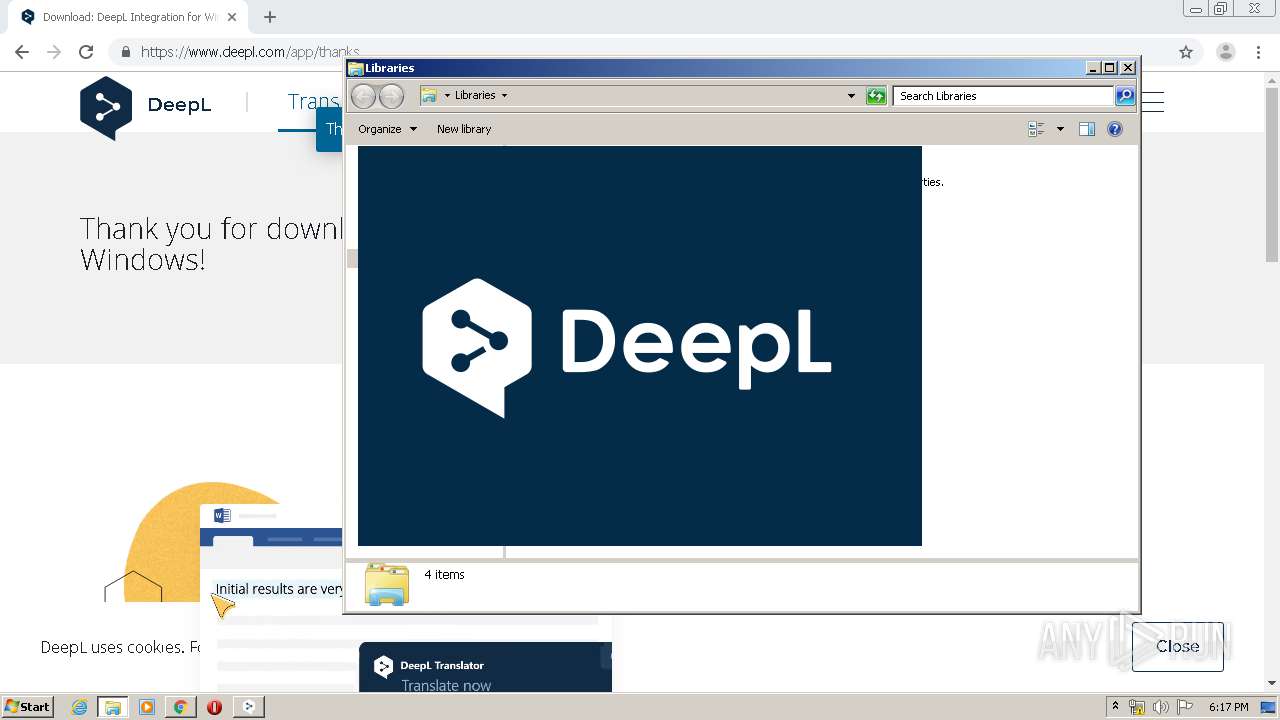Select the DeepL Integration tab in Chrome

128,17
